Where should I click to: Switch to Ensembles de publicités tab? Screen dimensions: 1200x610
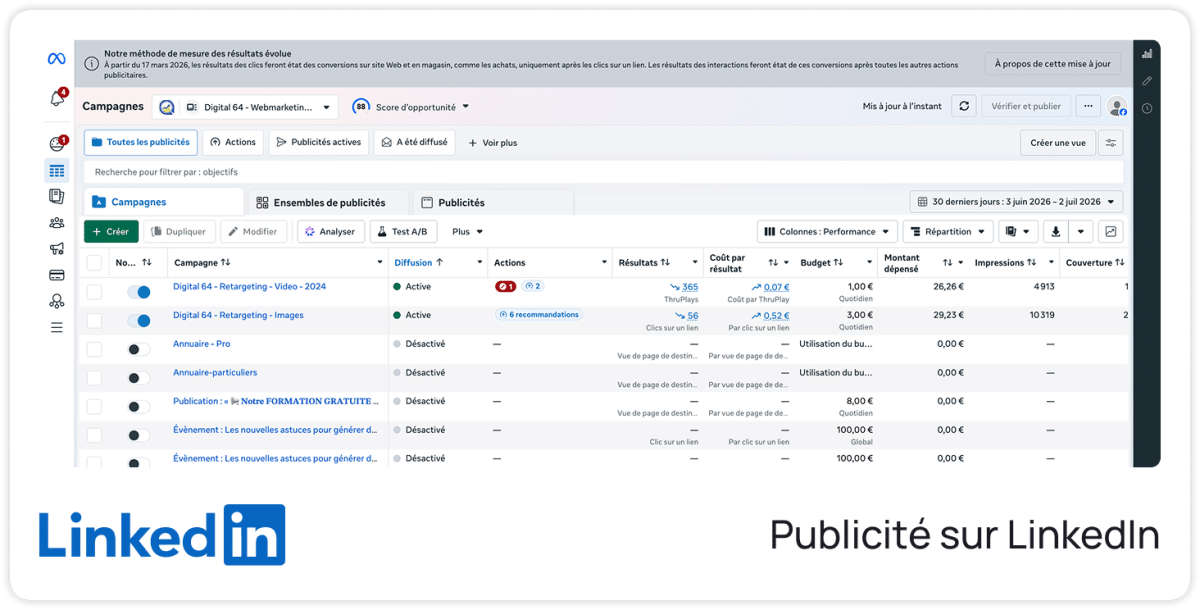click(328, 202)
